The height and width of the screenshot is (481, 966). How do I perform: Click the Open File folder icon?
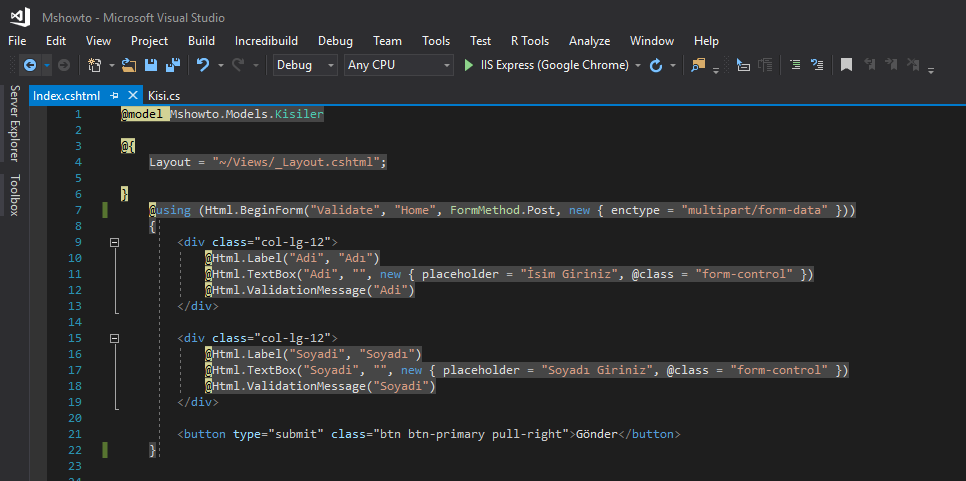coord(129,65)
